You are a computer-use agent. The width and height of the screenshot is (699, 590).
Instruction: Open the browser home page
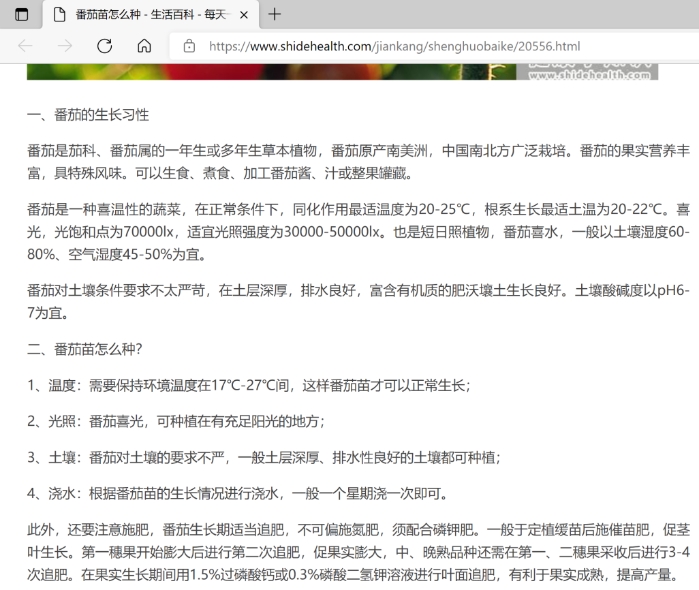pyautogui.click(x=144, y=46)
